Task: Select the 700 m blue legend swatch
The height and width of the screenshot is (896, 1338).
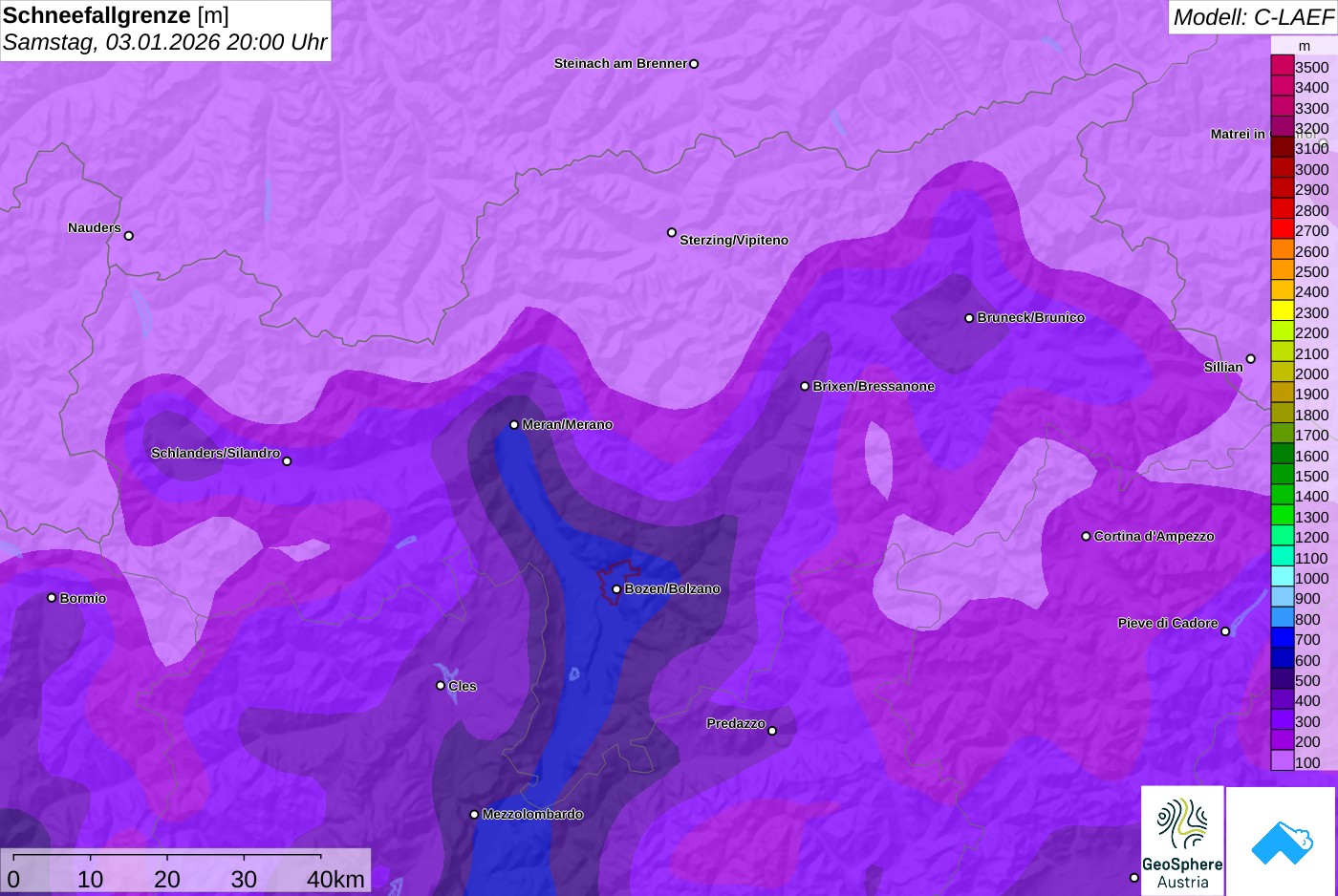Action: (1282, 639)
